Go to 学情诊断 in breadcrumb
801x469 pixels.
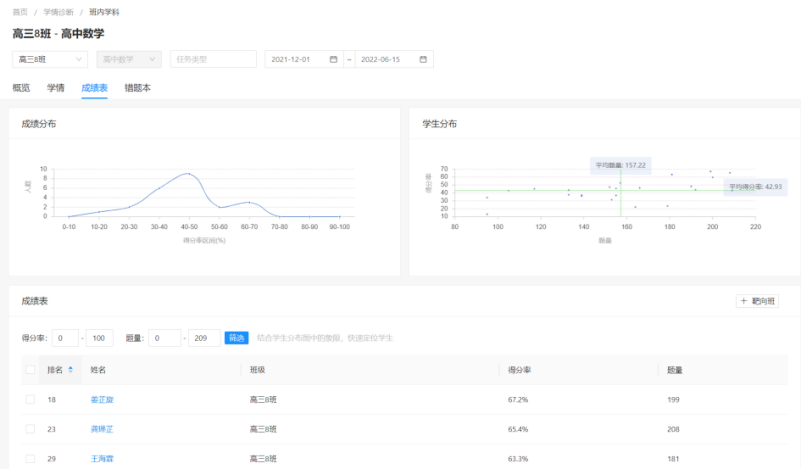pyautogui.click(x=58, y=12)
